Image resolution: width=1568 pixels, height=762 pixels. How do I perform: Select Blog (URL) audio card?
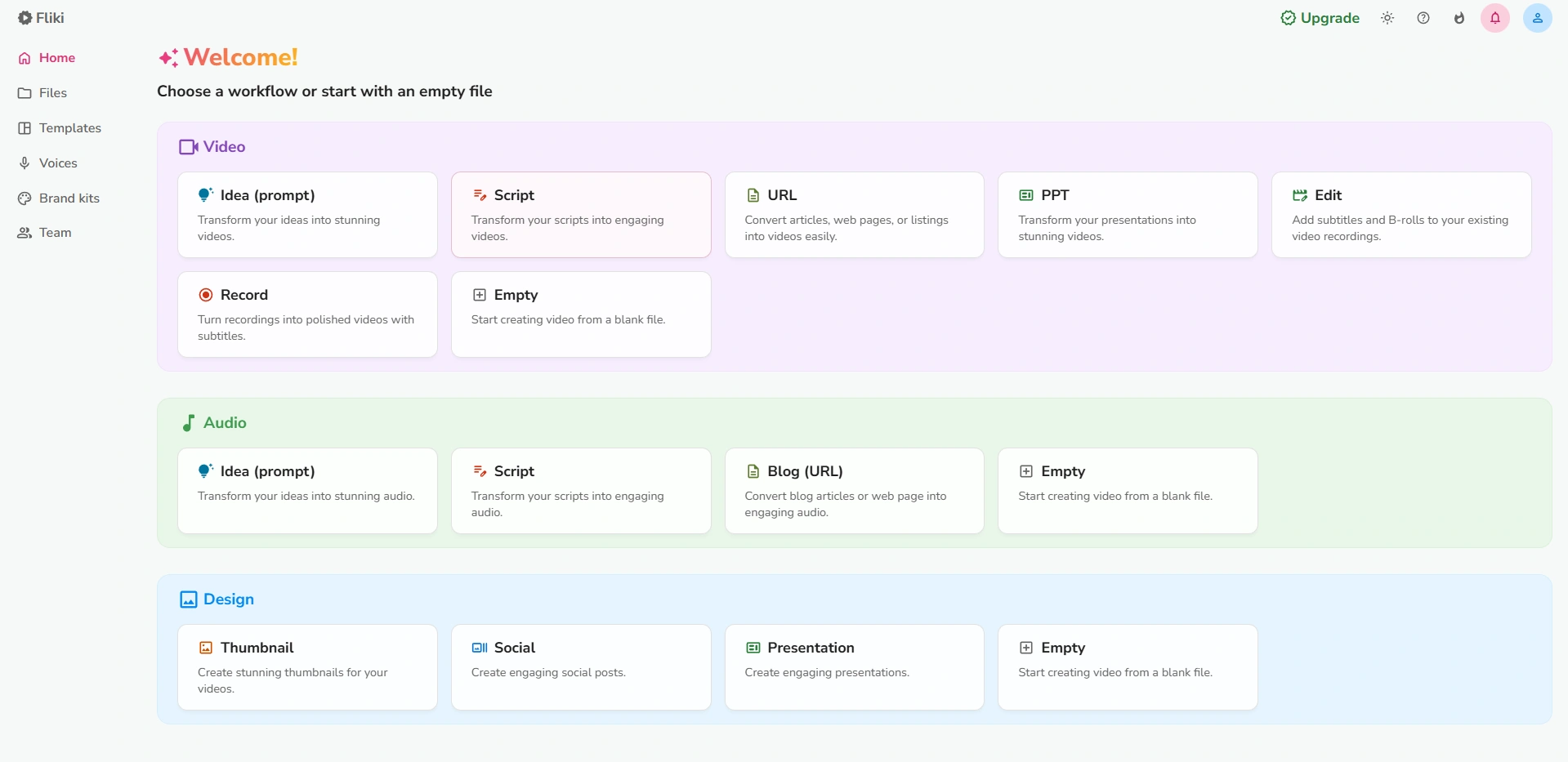click(855, 491)
